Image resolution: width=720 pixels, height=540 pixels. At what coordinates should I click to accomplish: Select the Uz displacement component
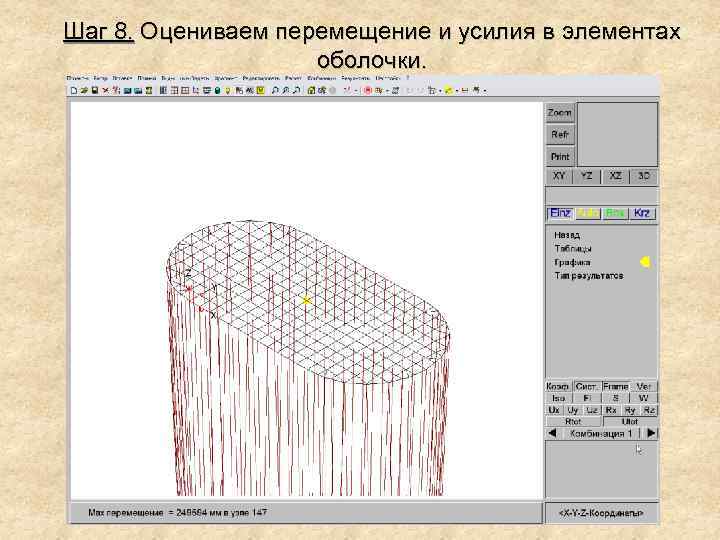click(x=592, y=410)
